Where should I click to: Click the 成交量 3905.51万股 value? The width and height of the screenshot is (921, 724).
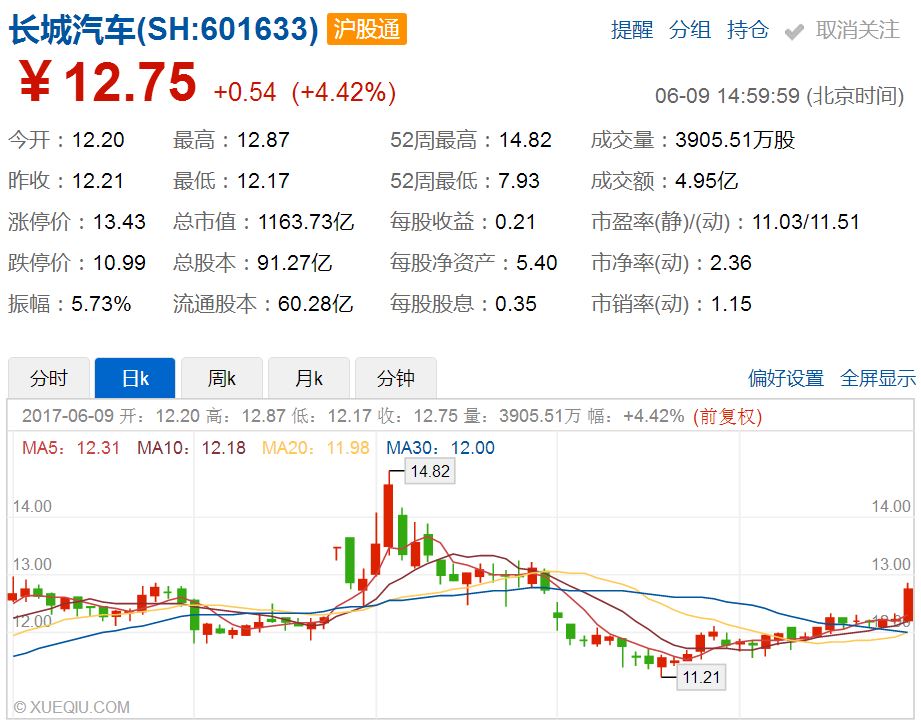(x=735, y=140)
